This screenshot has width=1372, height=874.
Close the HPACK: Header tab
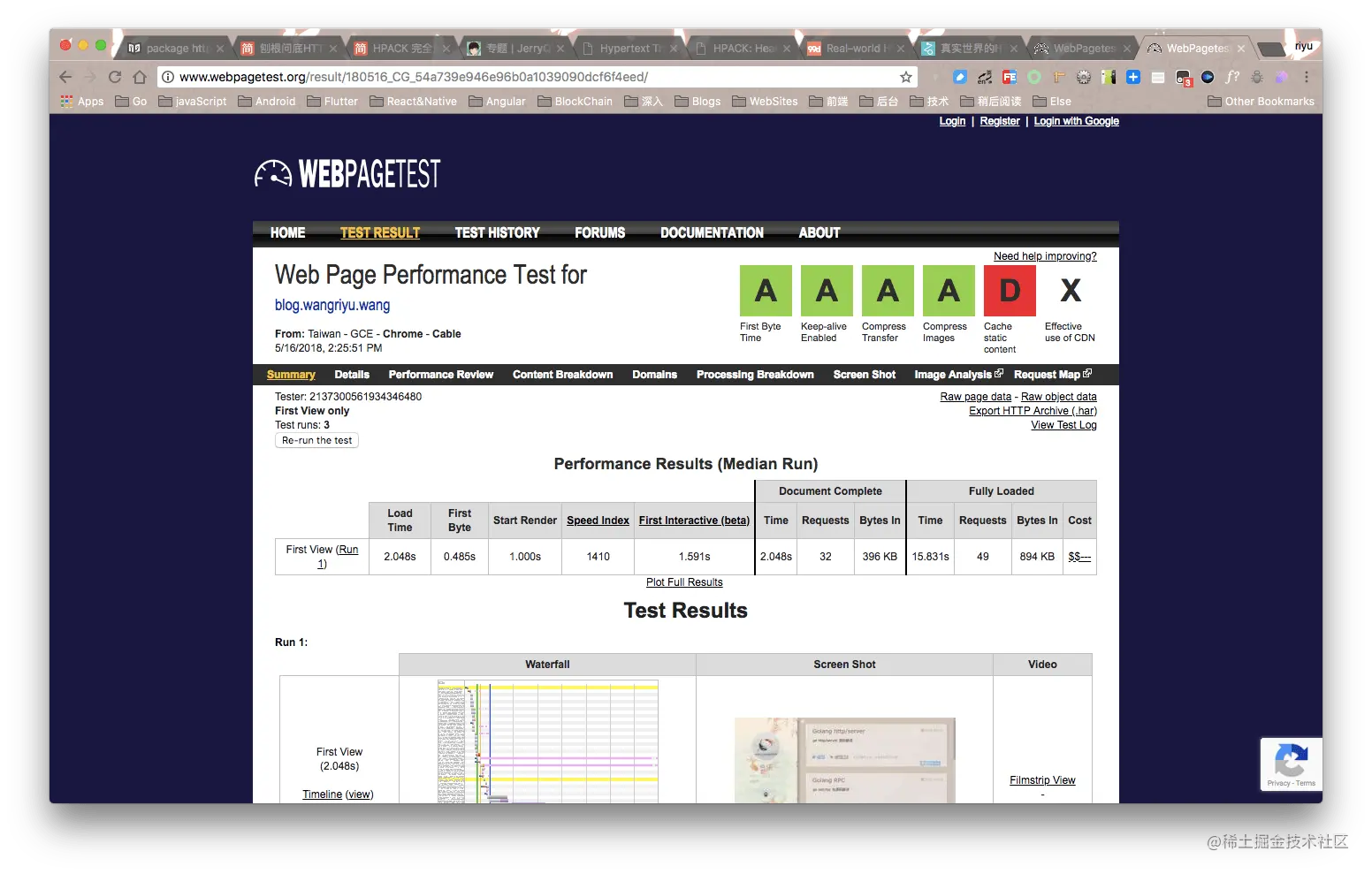point(787,49)
